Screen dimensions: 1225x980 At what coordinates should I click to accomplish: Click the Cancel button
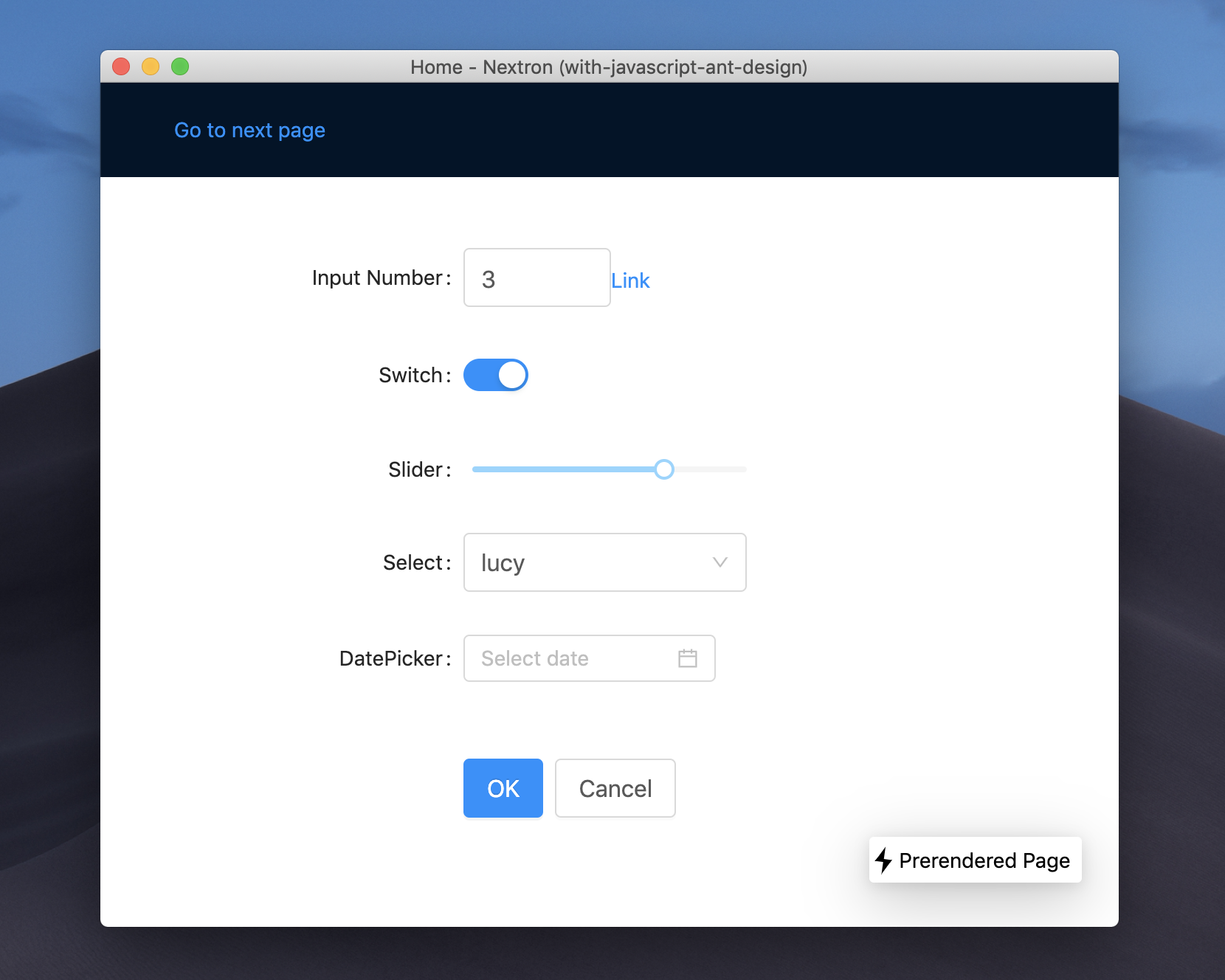pyautogui.click(x=615, y=788)
